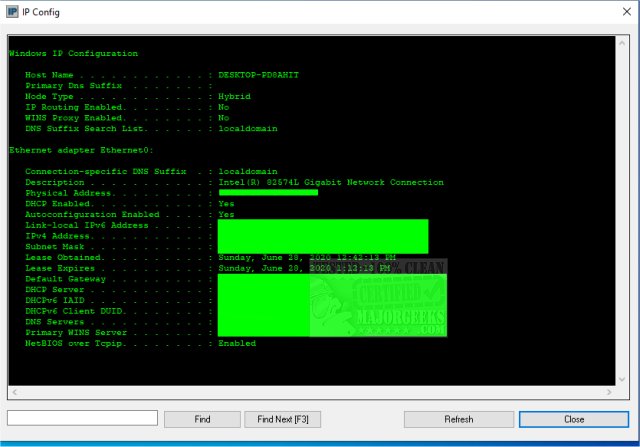This screenshot has width=640, height=447.
Task: Click the horizontal scrollbar right arrow
Action: 609,392
